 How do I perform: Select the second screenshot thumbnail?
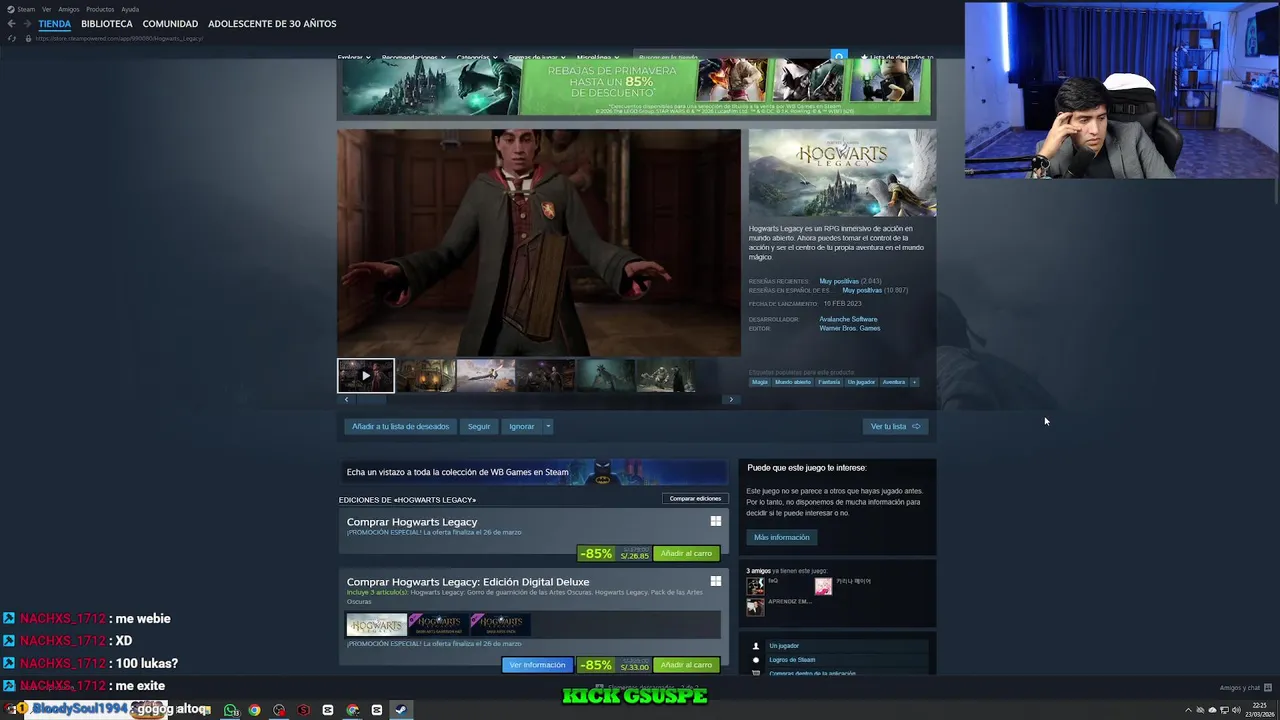click(x=426, y=375)
